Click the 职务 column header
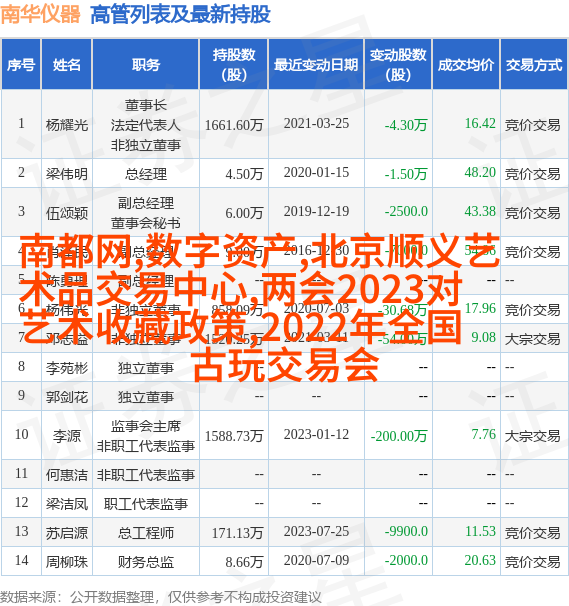The image size is (569, 606). pos(146,65)
